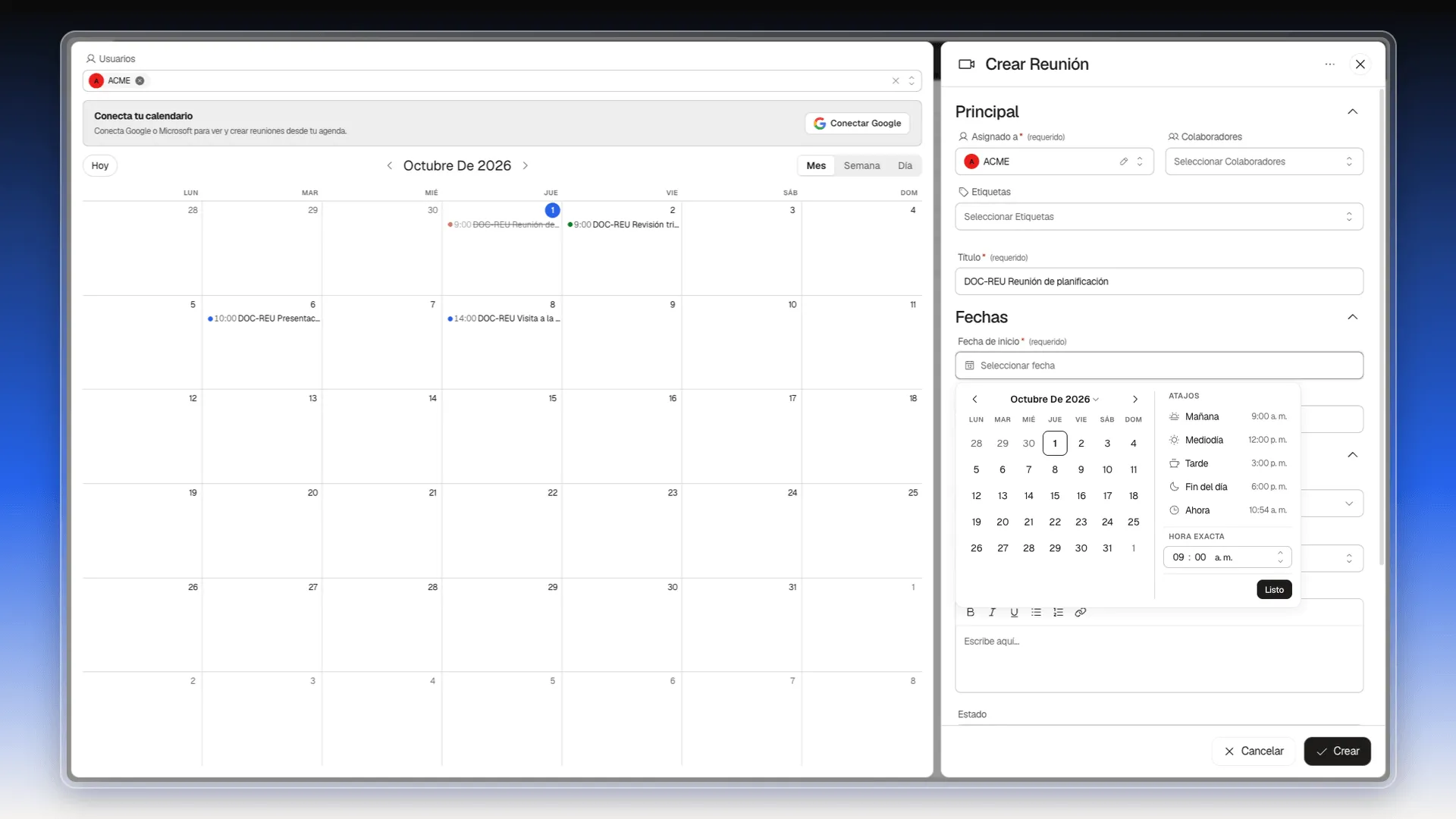Choose the Ahora time shortcut
Screen dimensions: 1456x819
[x=1228, y=510]
